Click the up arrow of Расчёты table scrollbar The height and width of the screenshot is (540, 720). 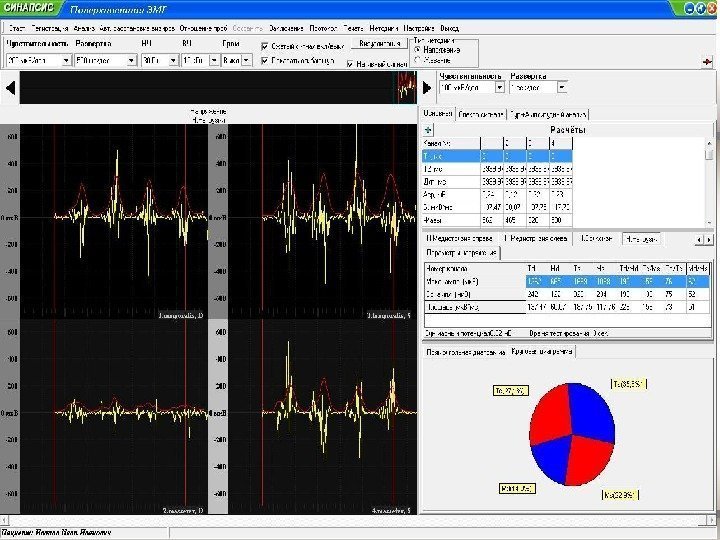710,142
